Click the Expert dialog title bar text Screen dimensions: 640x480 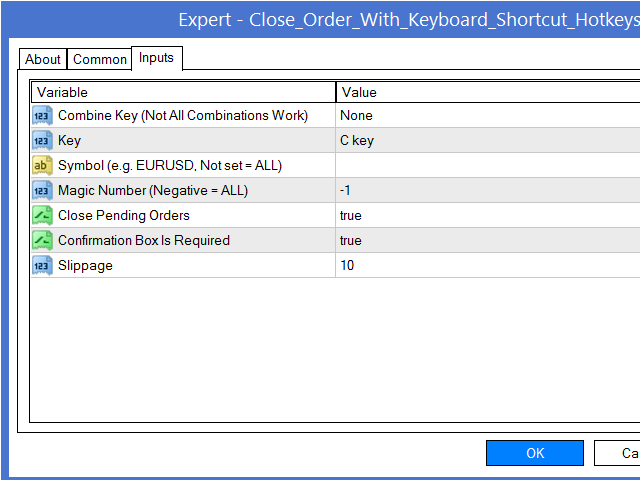tap(409, 20)
